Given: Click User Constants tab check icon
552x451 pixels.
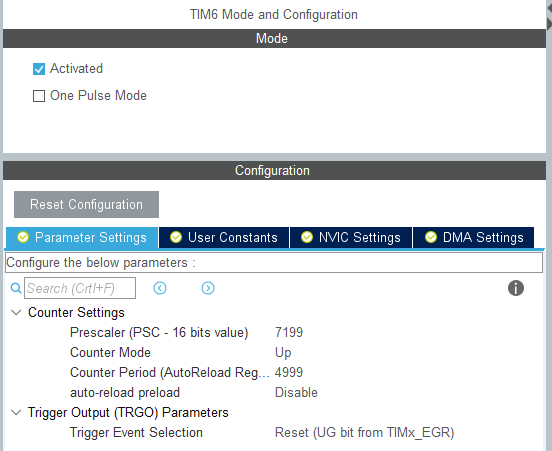Looking at the screenshot, I should [176, 237].
